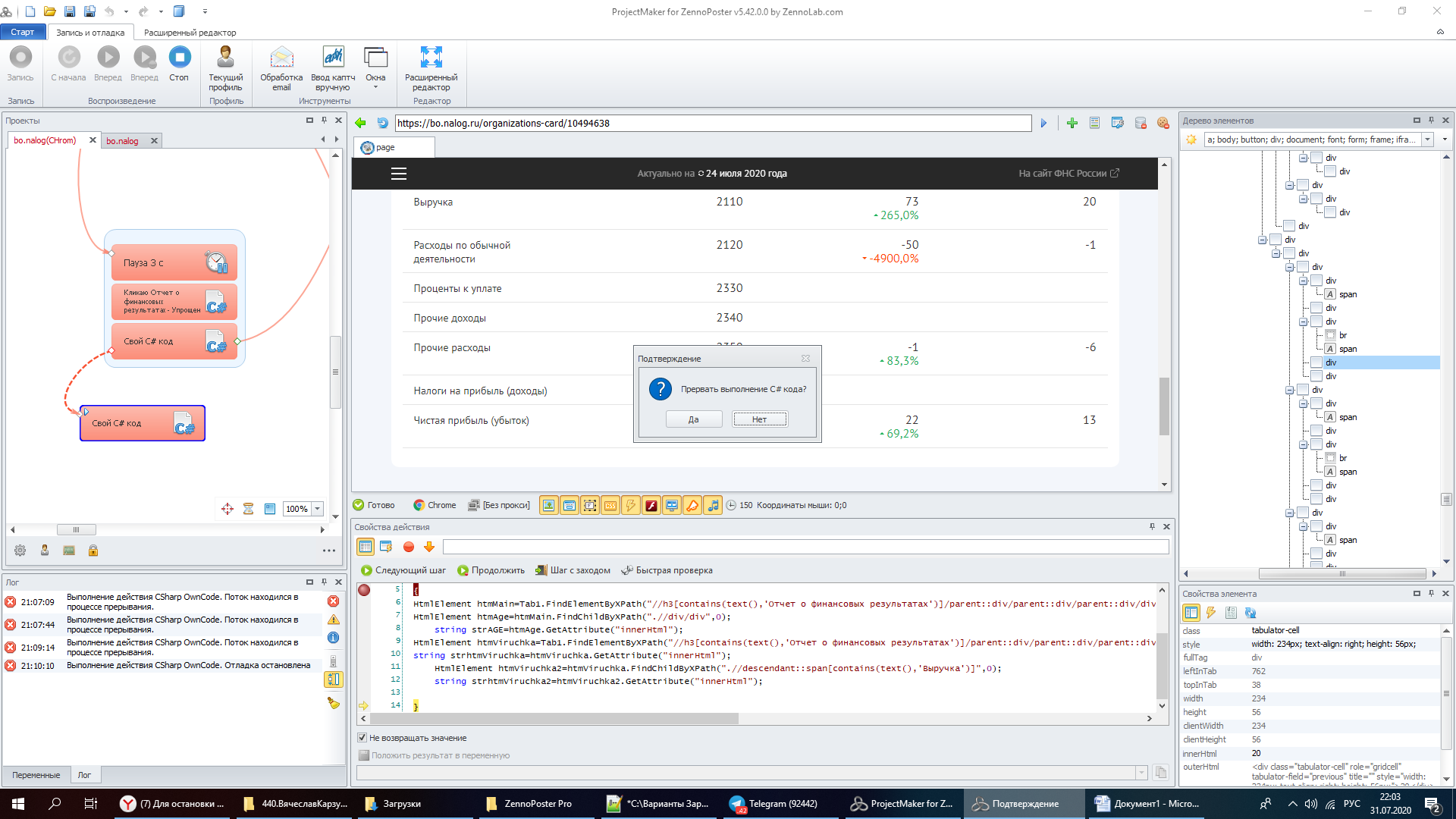Toggle the sound note button in status bar
1456x819 pixels.
click(713, 505)
